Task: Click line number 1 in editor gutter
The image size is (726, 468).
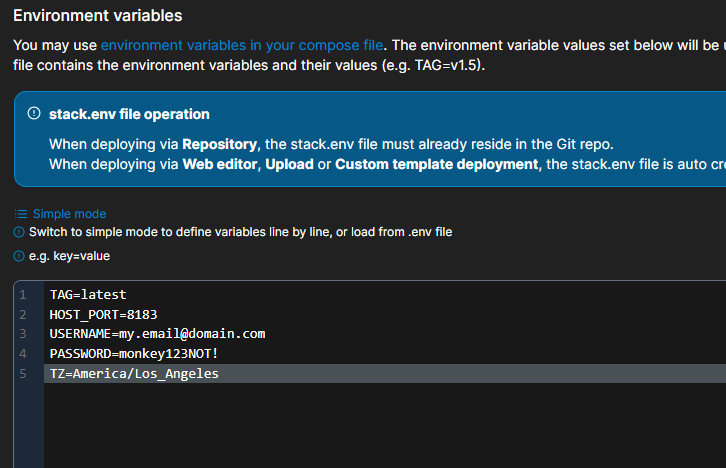Action: coord(22,295)
